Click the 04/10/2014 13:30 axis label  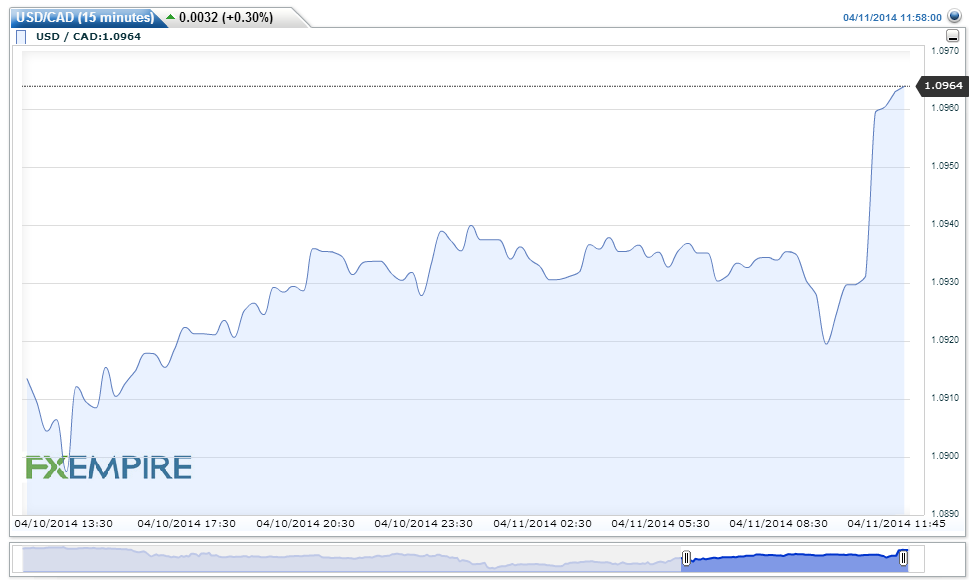(63, 523)
